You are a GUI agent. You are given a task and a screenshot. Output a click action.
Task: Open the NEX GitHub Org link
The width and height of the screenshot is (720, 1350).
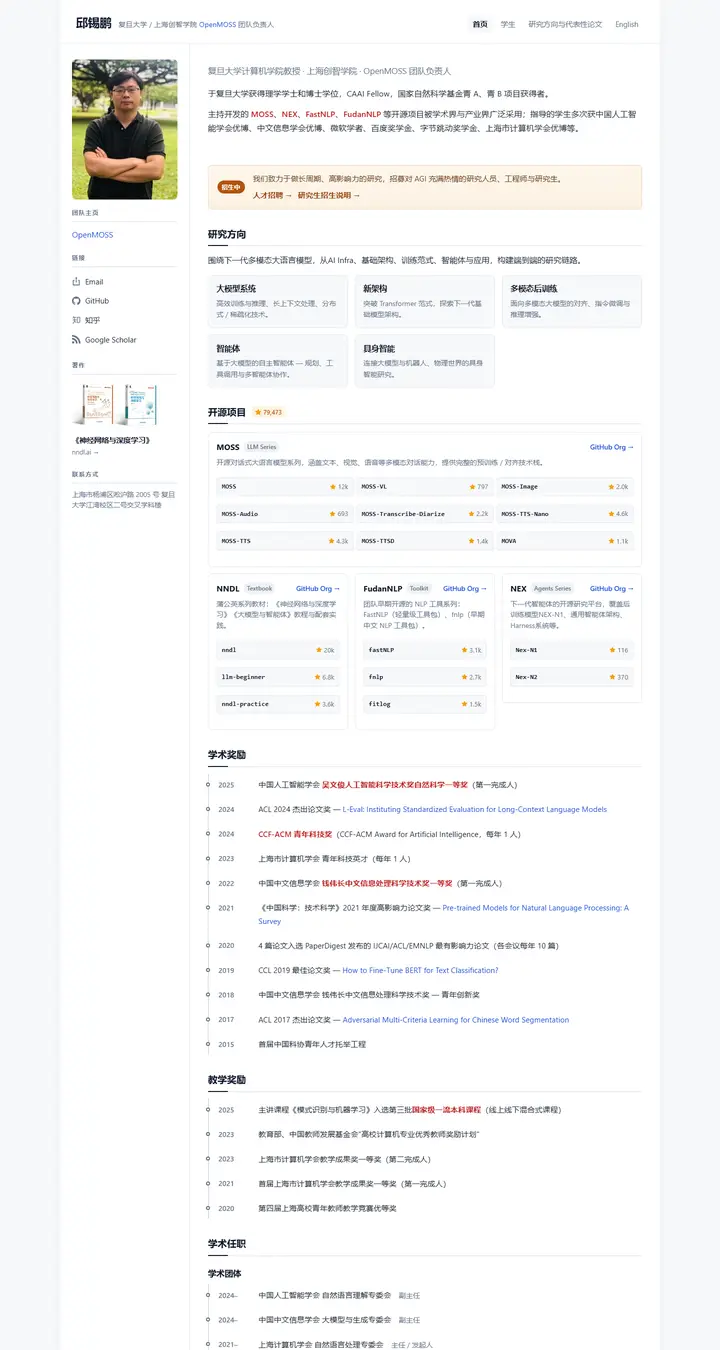(x=612, y=588)
